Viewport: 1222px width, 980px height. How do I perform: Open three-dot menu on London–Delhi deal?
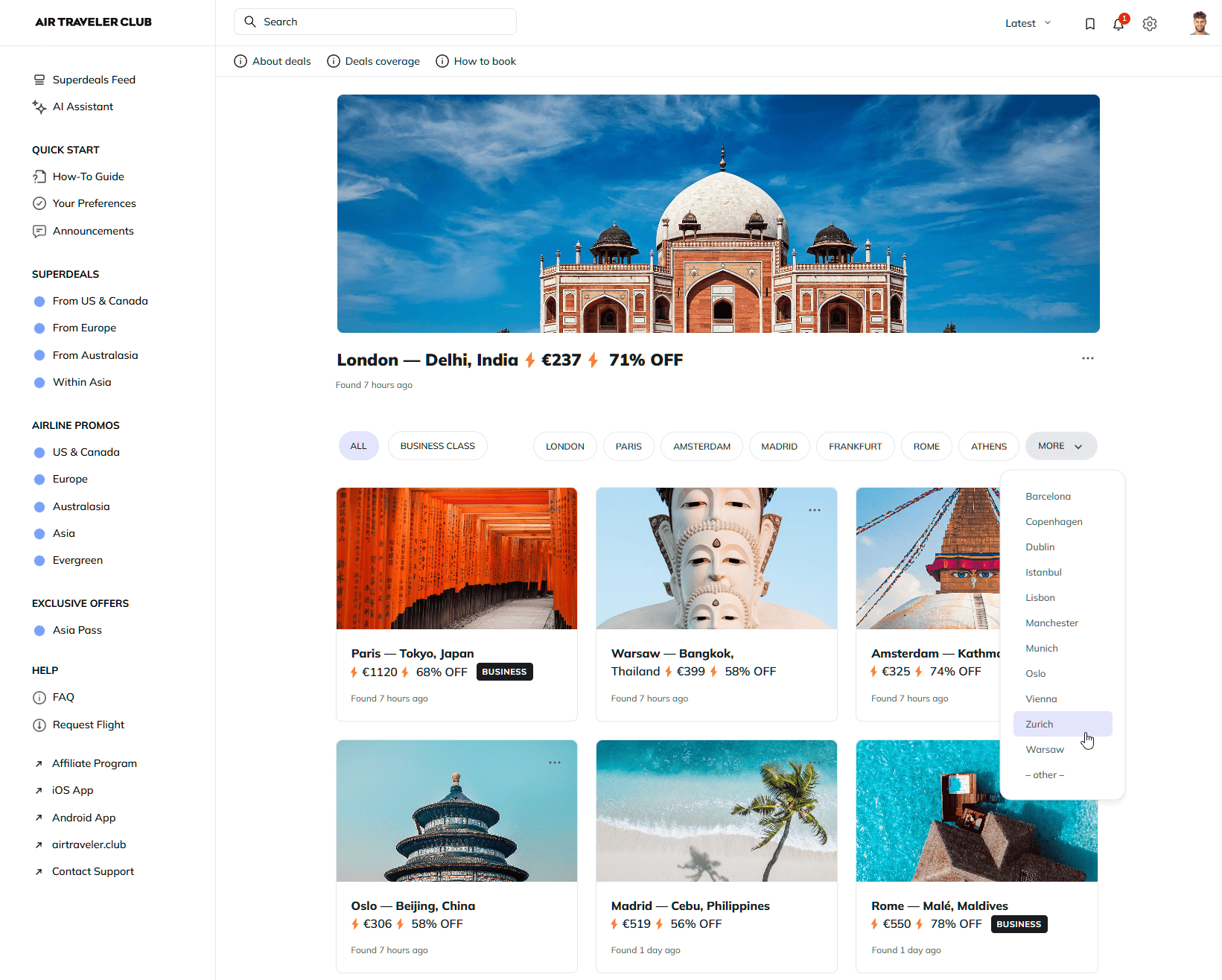point(1088,358)
